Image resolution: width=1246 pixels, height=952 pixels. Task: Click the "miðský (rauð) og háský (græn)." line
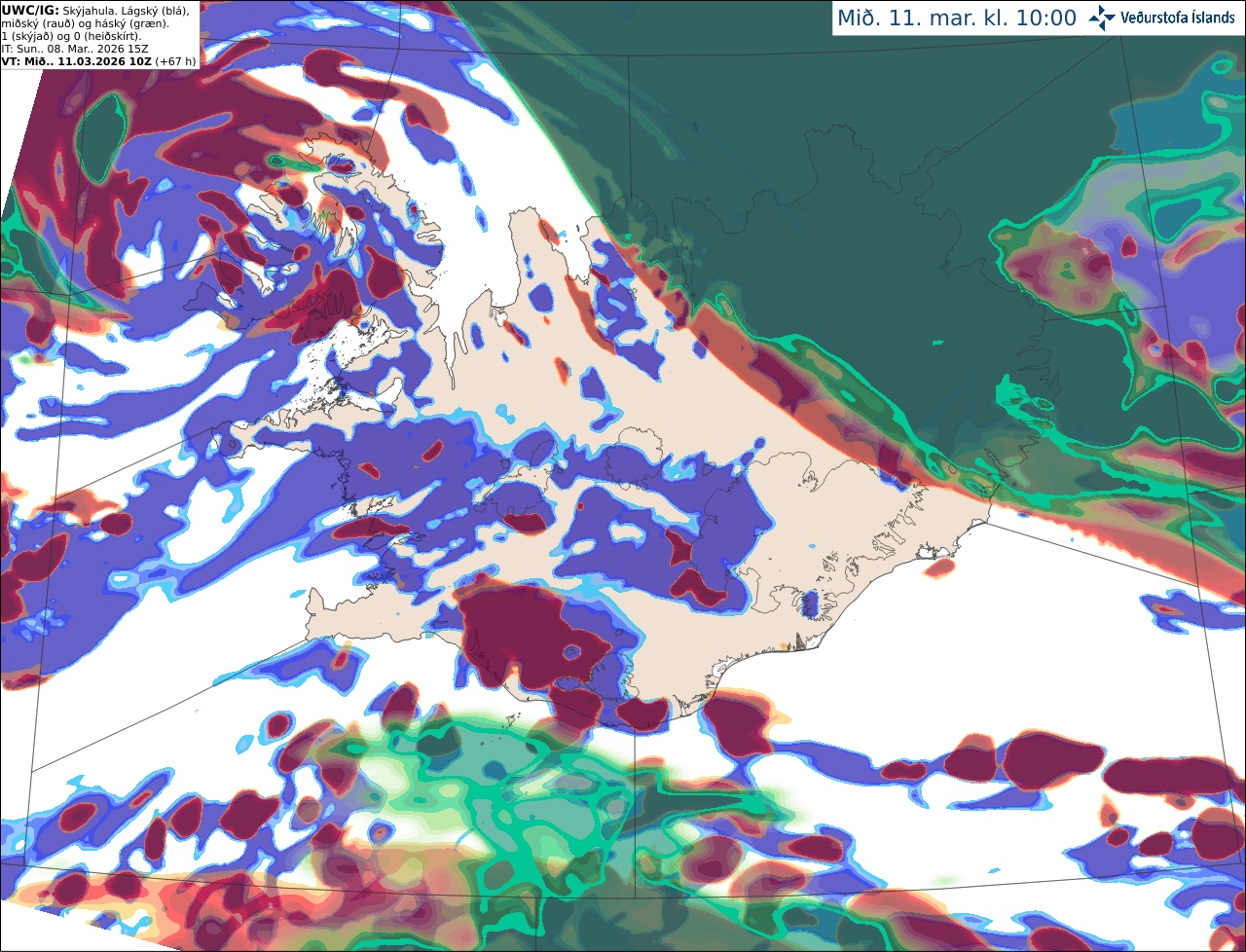84,23
